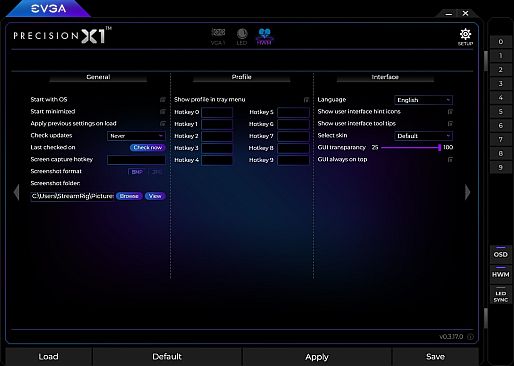Open the Select skin dropdown
Viewport: 514px width, 366px height.
(423, 136)
